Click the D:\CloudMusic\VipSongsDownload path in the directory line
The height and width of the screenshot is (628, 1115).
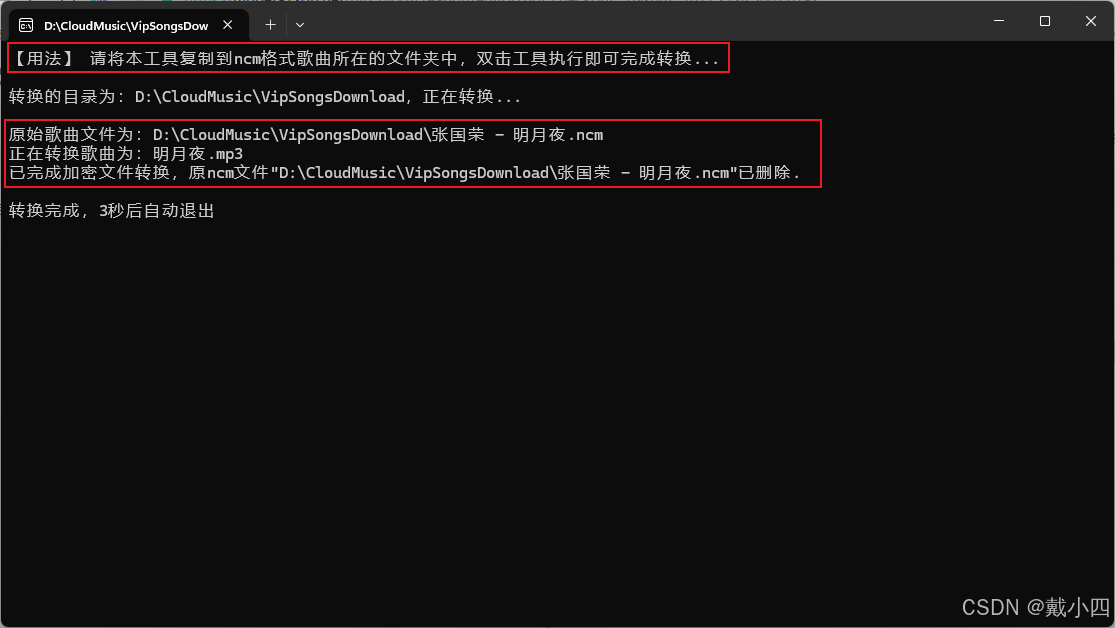coord(270,97)
